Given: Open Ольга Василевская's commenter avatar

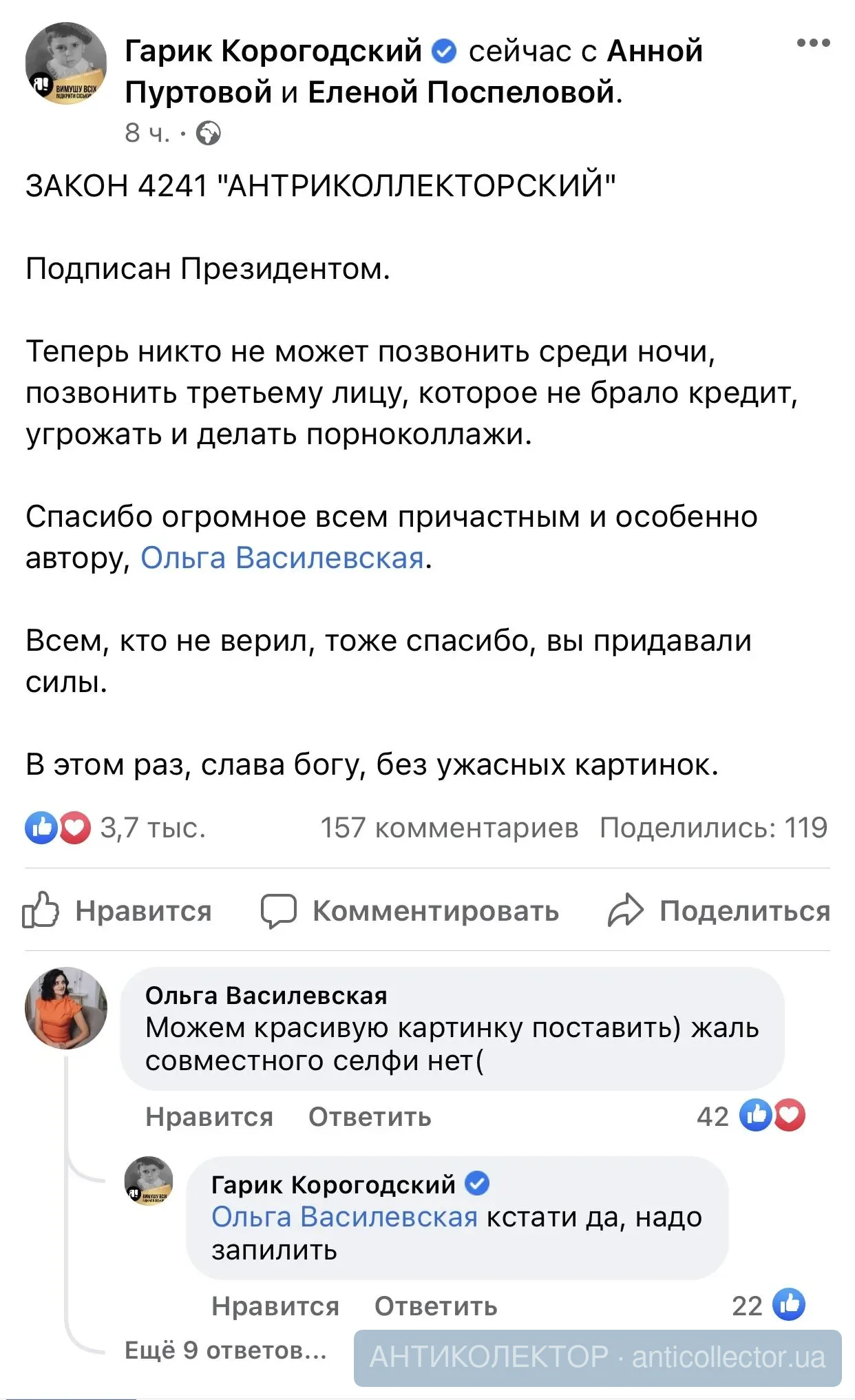Looking at the screenshot, I should tap(66, 1008).
